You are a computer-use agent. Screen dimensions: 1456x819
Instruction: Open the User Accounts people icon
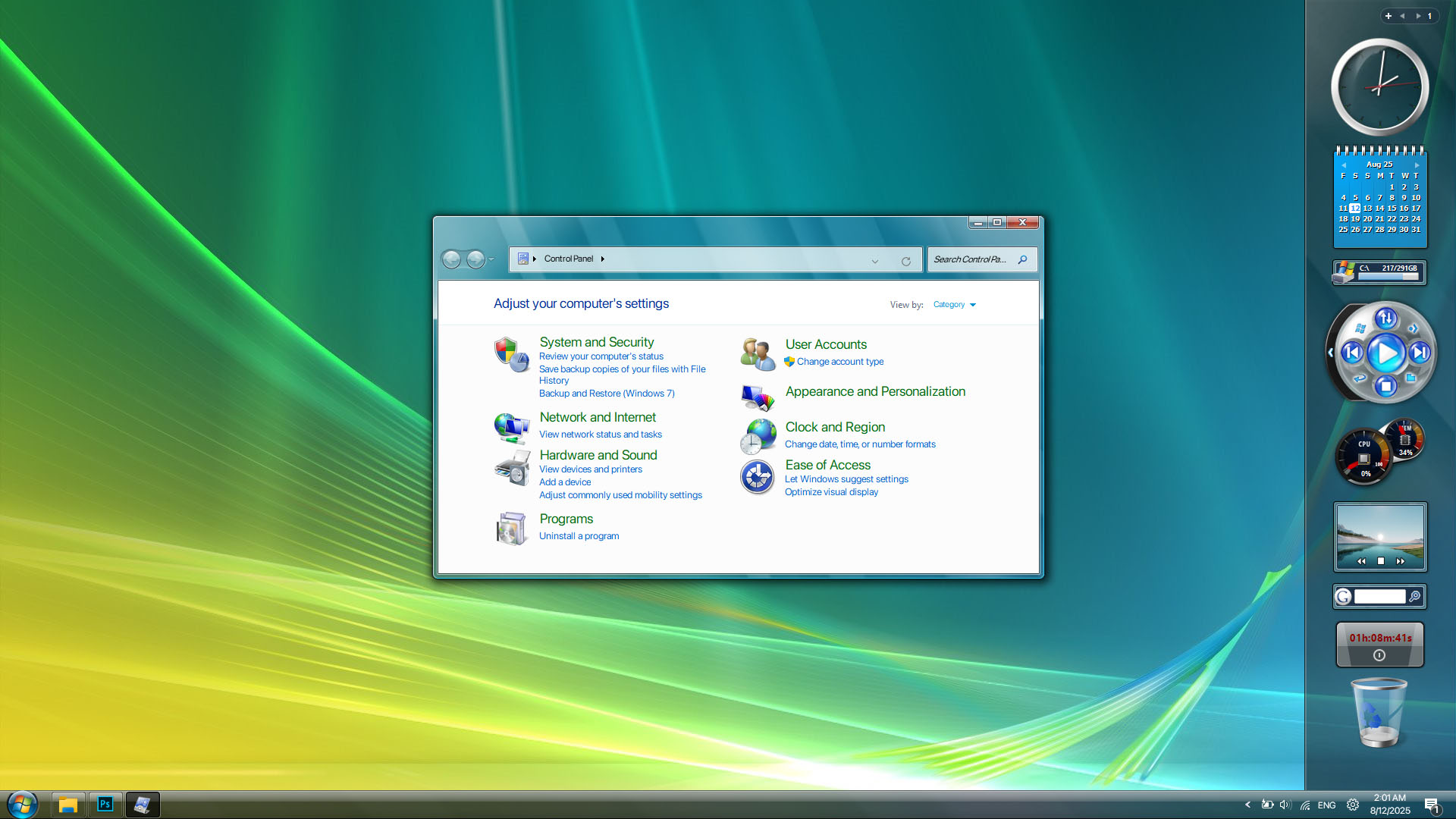point(758,354)
